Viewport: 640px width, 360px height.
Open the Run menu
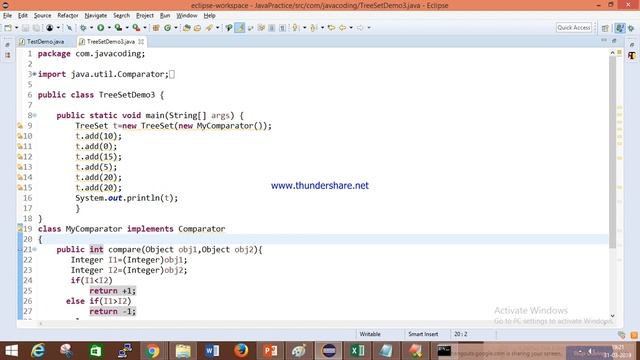click(165, 16)
